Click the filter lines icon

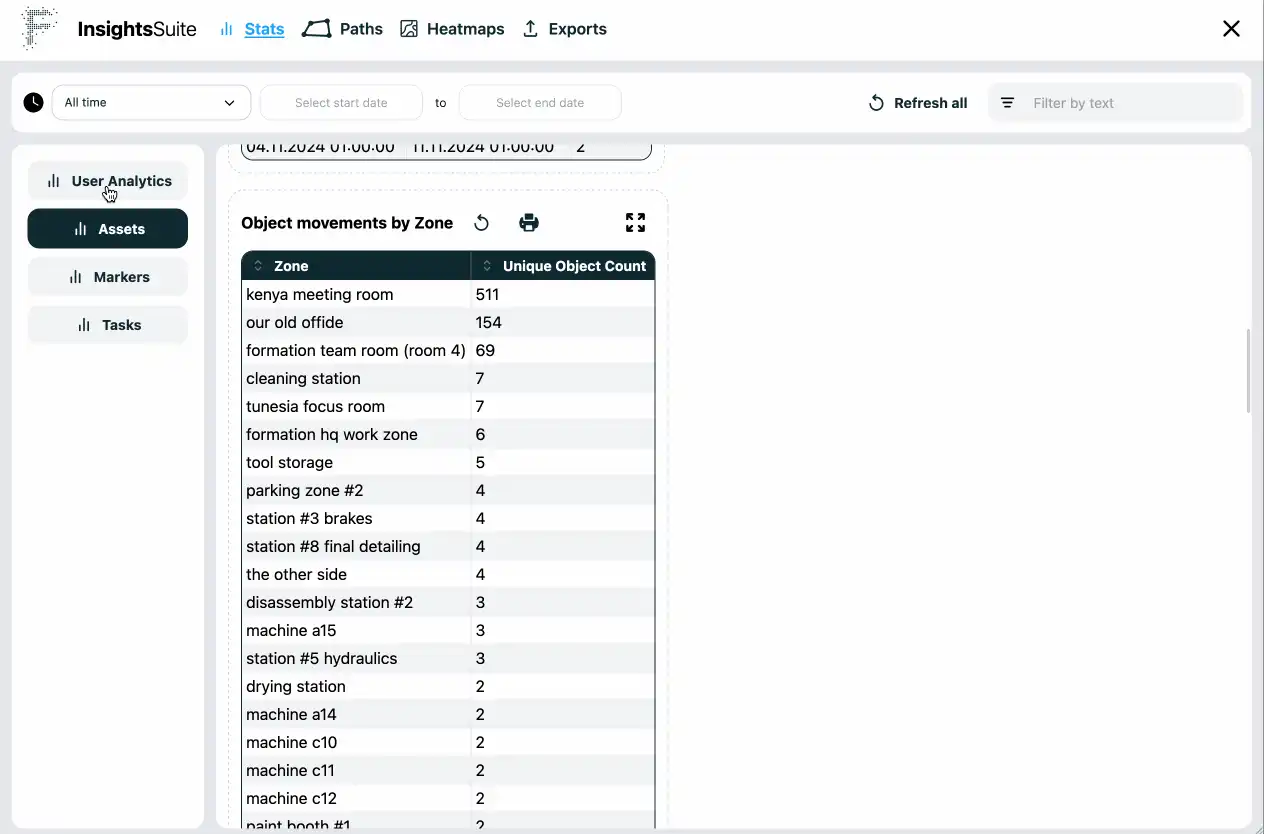(1008, 103)
